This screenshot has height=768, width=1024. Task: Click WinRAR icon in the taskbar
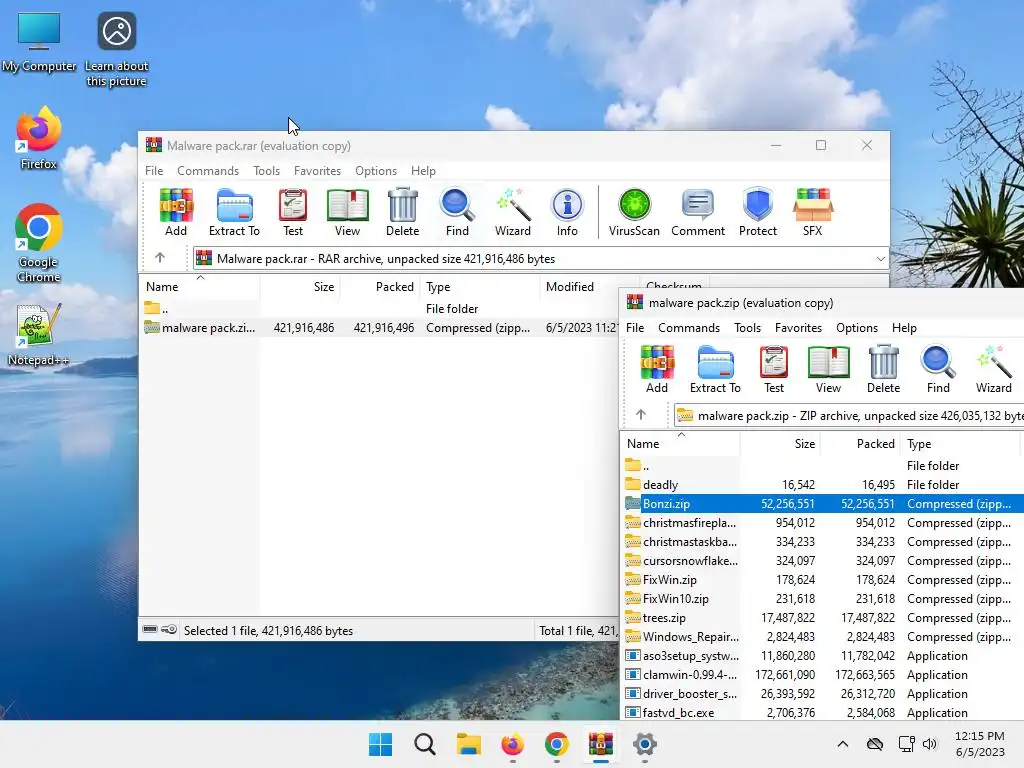601,744
